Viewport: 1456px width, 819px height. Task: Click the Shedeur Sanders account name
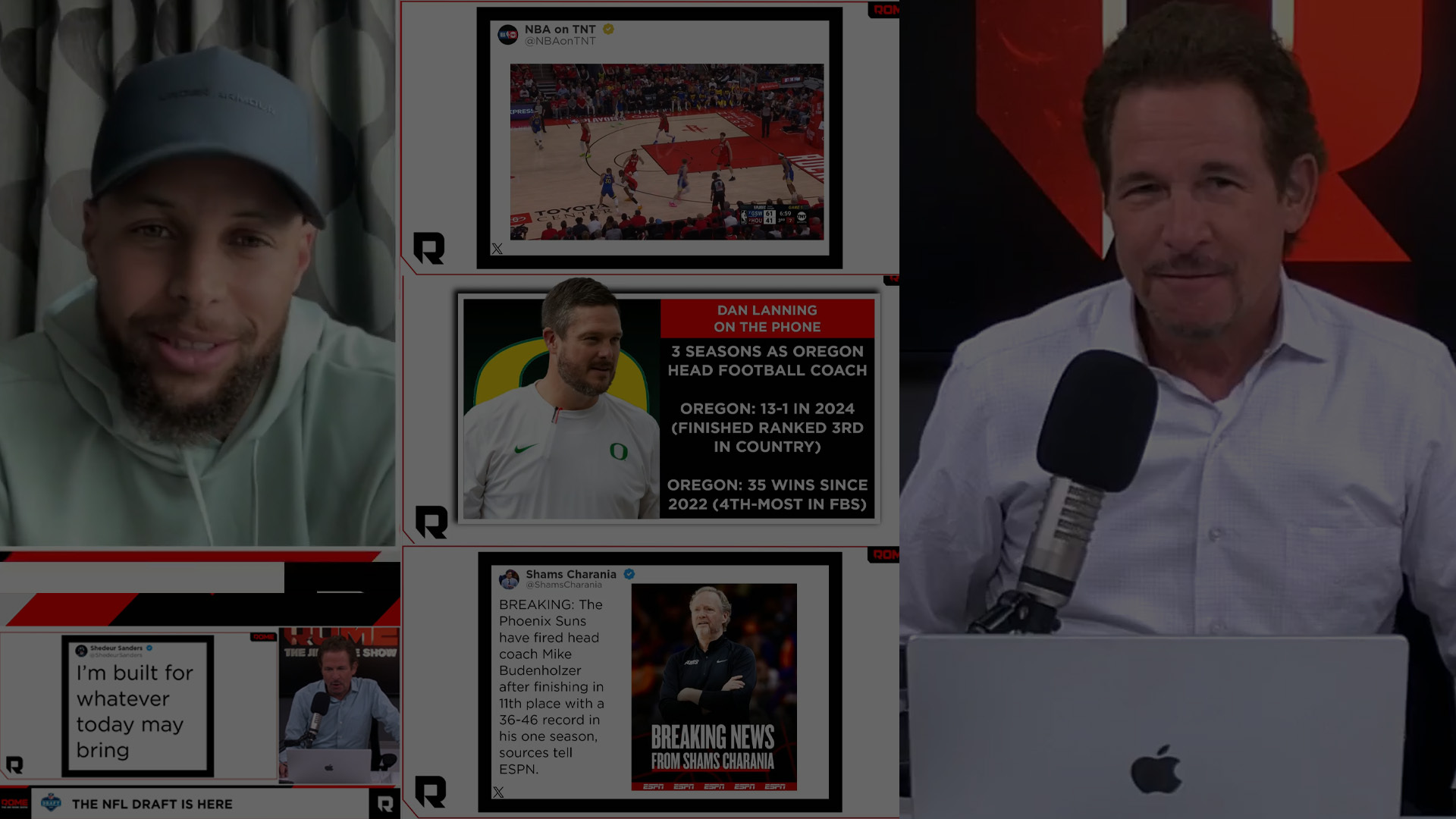pyautogui.click(x=116, y=648)
